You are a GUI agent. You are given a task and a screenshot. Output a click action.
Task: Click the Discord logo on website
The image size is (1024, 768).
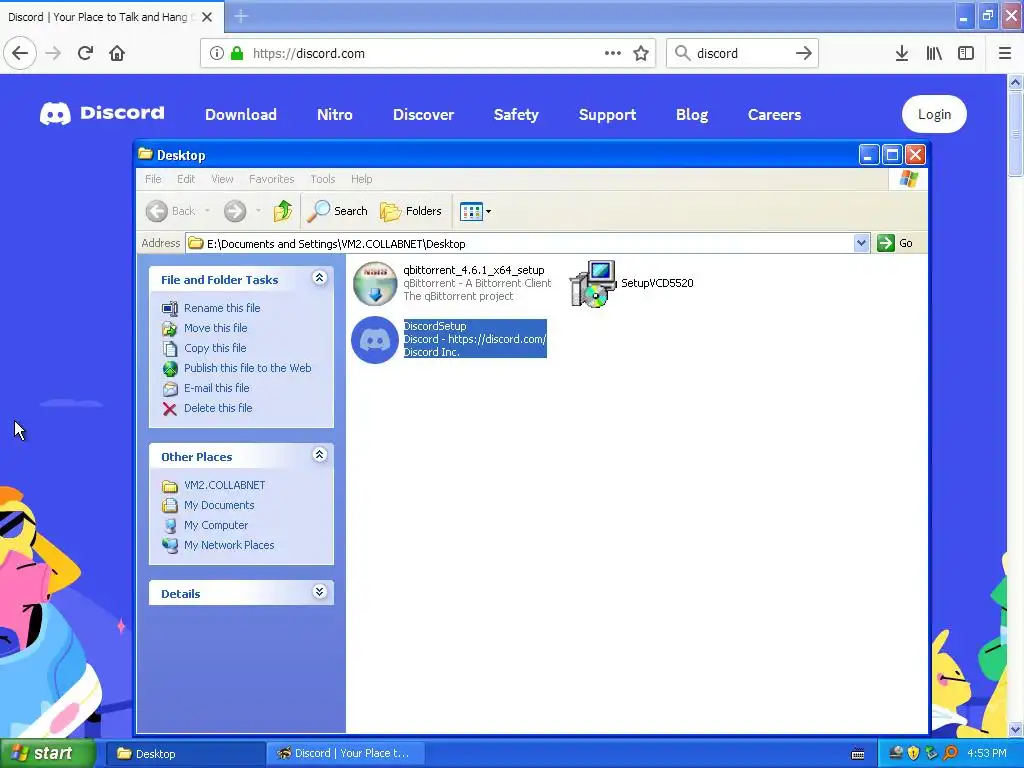(x=102, y=114)
